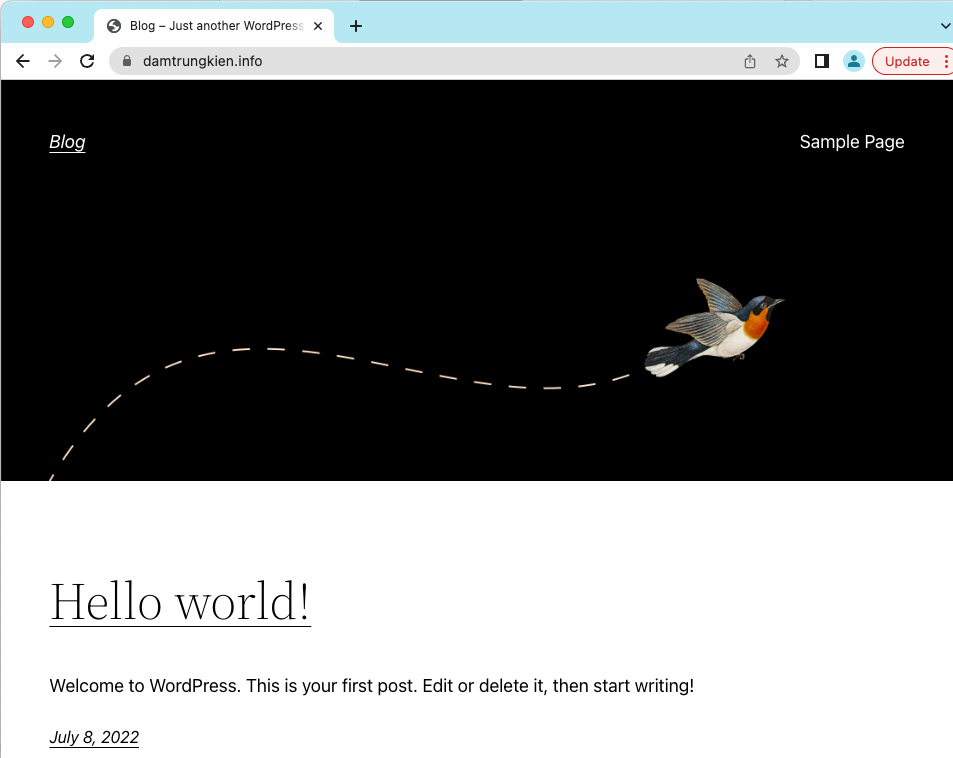Click the forward navigation arrow

pos(55,61)
